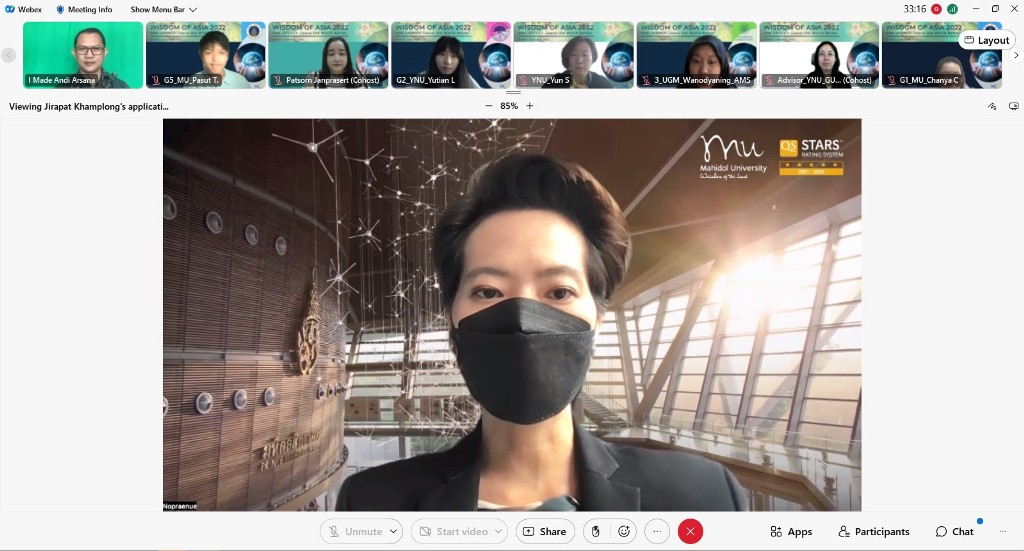Toggle the Unmute microphone button
1024x551 pixels.
click(354, 532)
